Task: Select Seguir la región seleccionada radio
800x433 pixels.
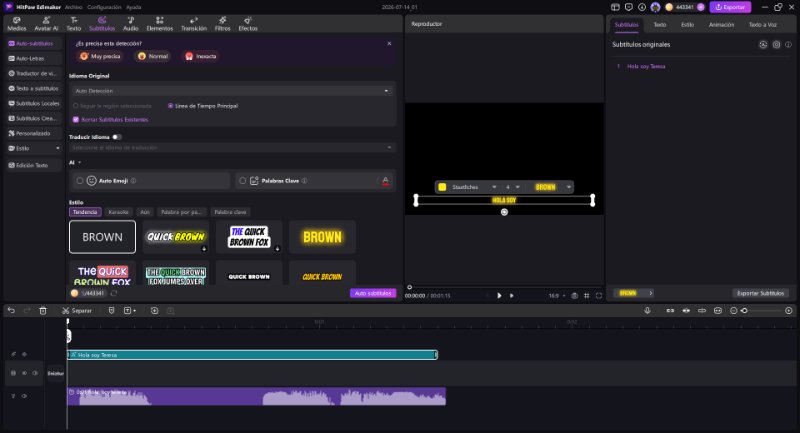Action: tap(76, 106)
